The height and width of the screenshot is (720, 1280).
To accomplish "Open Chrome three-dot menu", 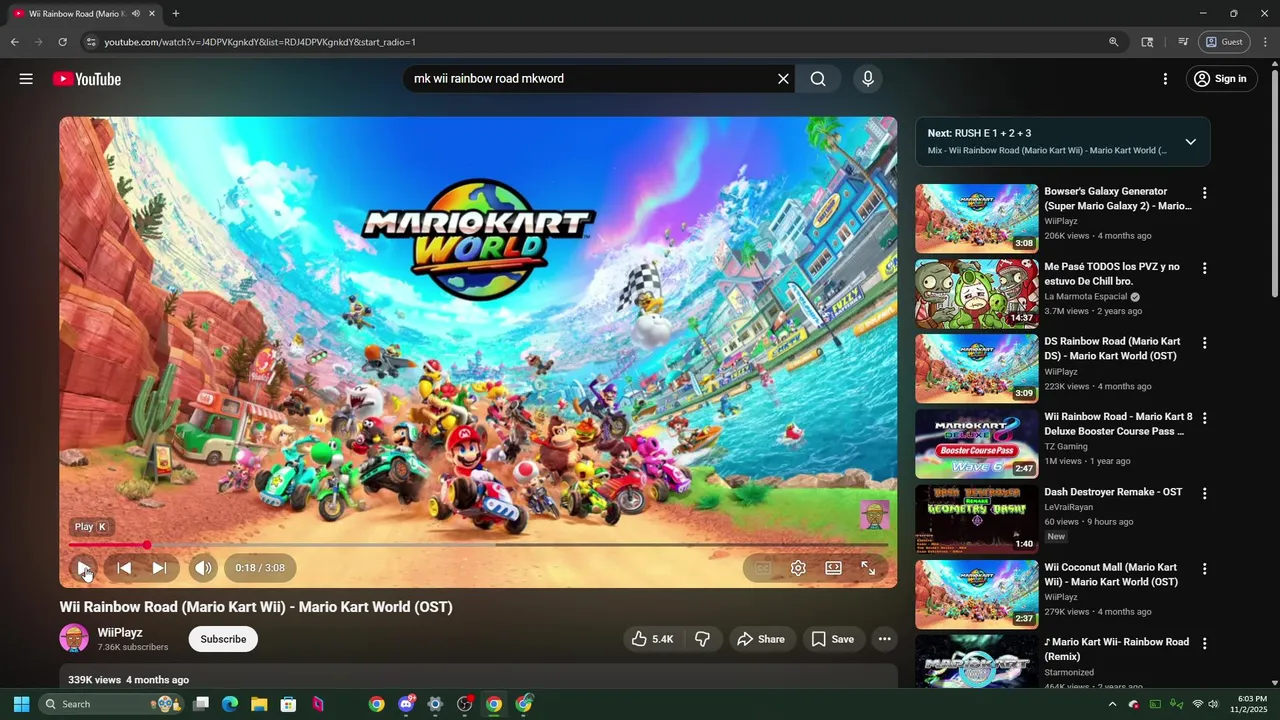I will 1266,42.
